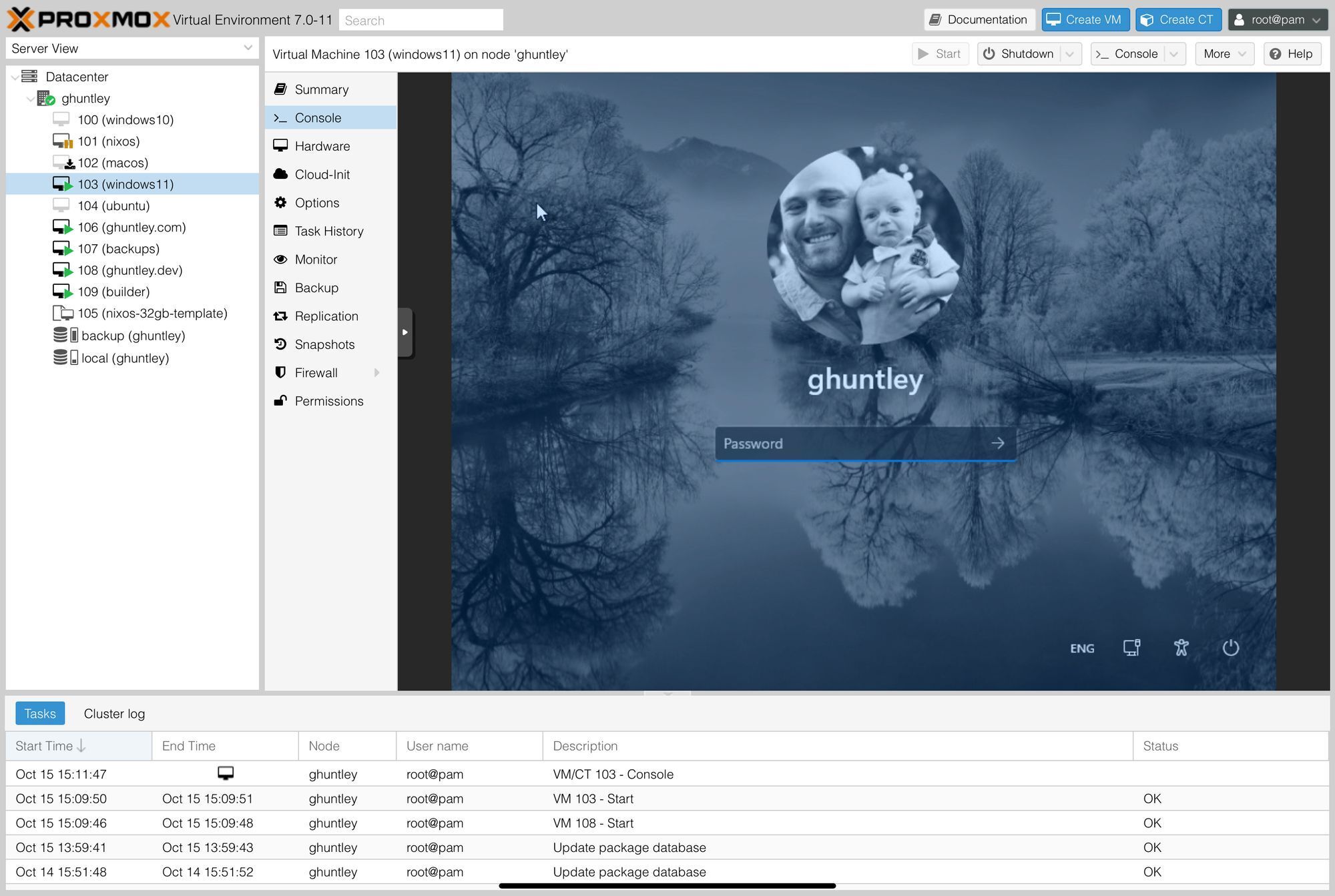Viewport: 1335px width, 896px height.
Task: Select the local (ghuntley) storage
Action: 125,358
